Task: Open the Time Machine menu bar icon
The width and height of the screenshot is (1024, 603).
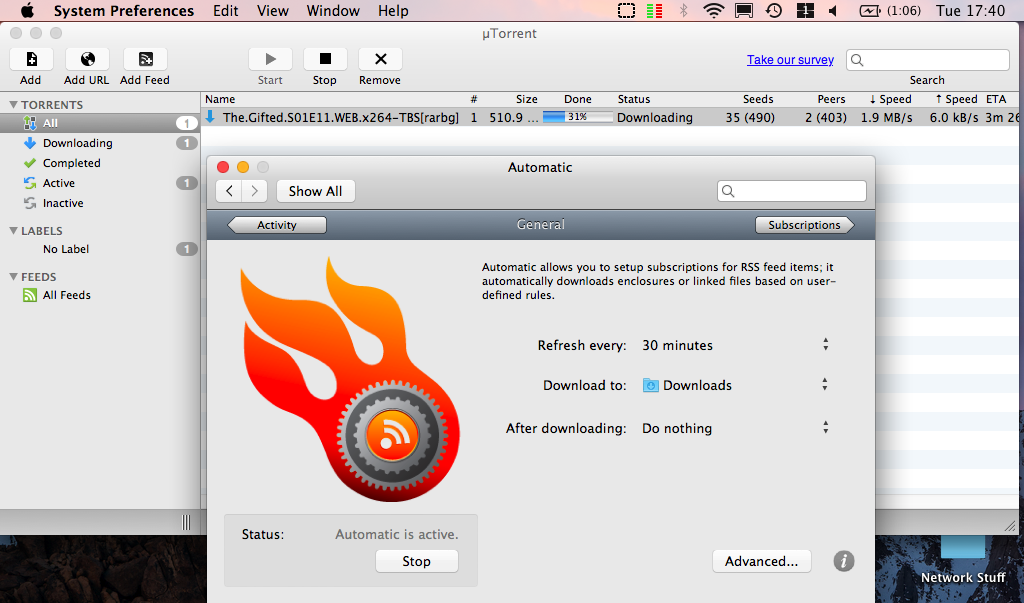Action: coord(774,10)
